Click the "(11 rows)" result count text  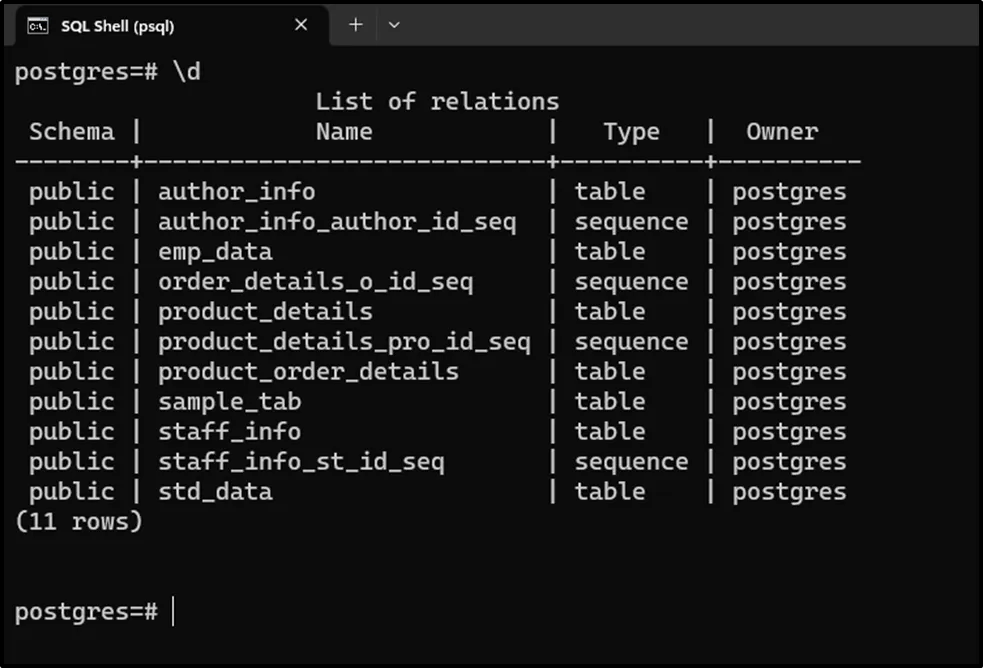(79, 521)
